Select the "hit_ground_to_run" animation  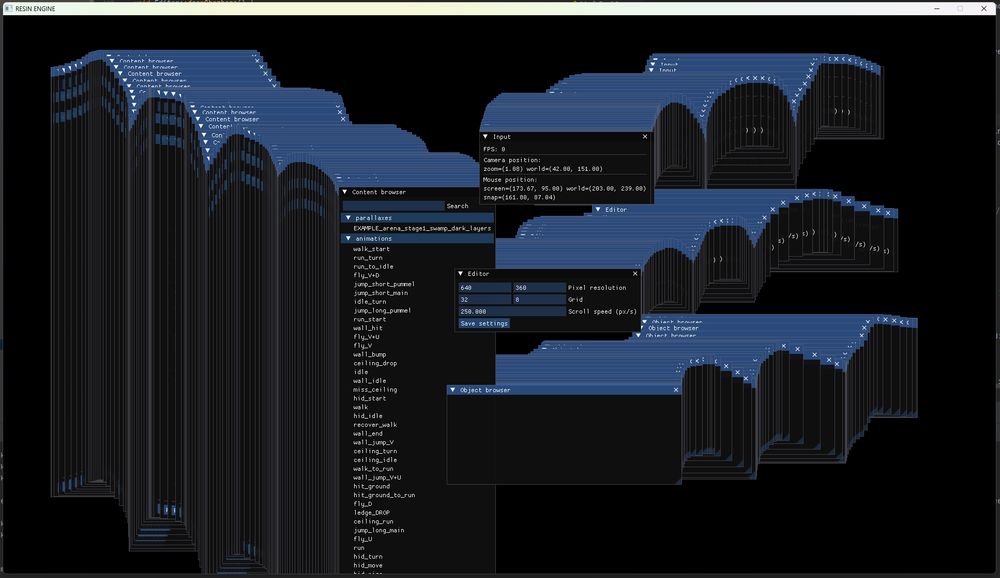click(384, 495)
